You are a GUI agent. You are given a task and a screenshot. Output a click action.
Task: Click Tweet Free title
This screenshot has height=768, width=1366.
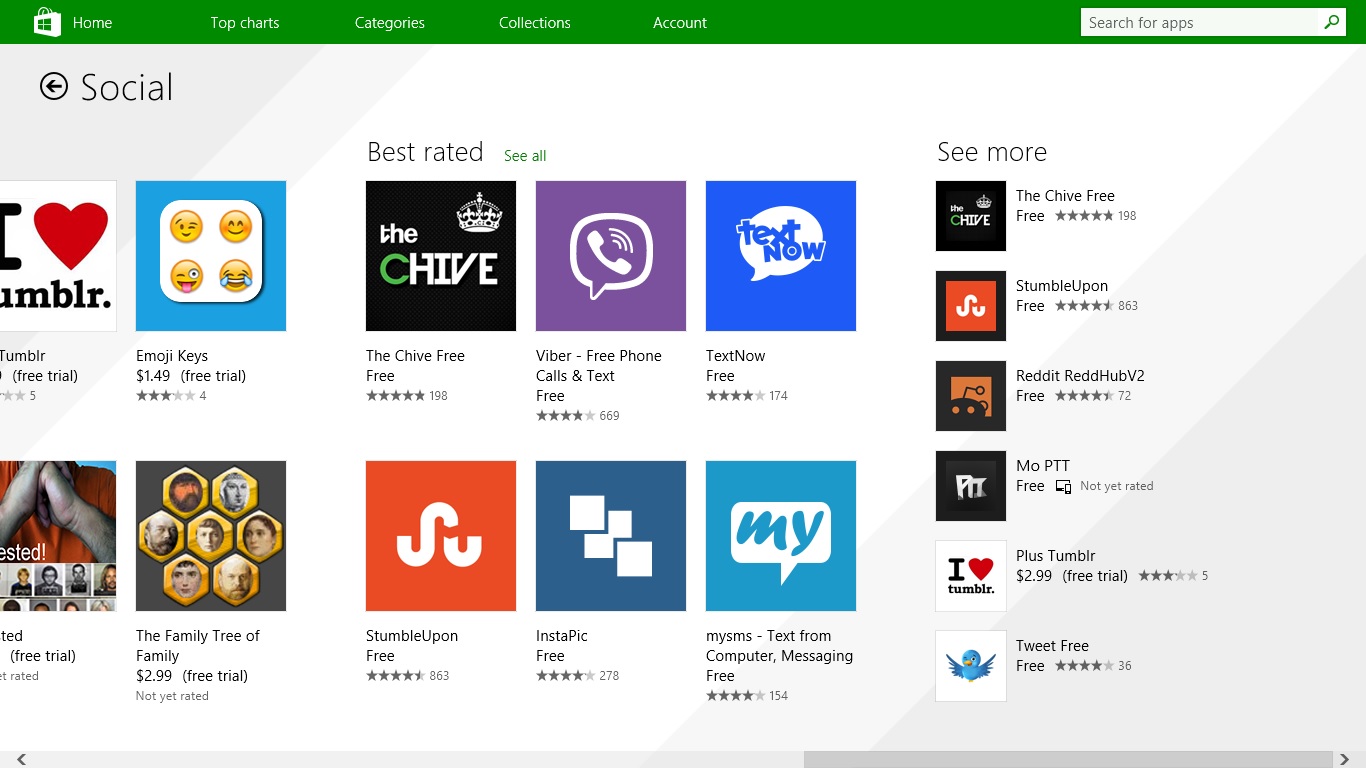click(1052, 646)
